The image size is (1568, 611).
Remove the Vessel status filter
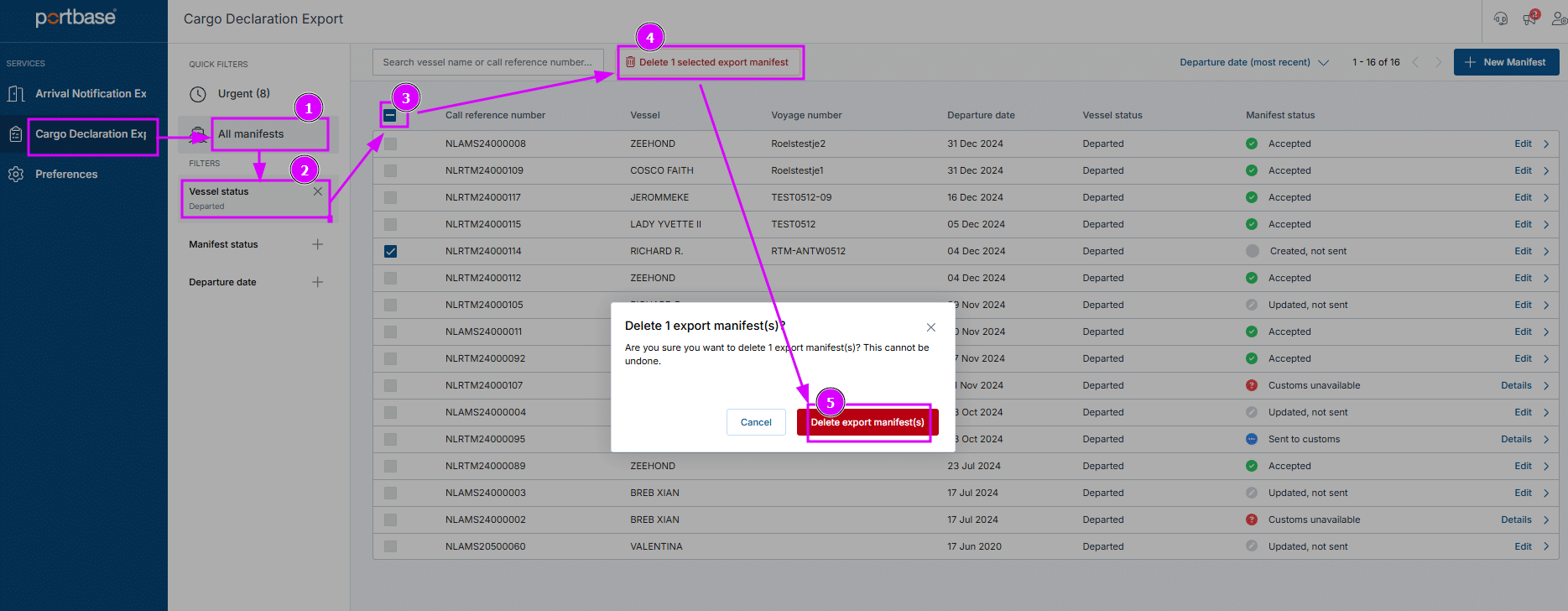(318, 191)
